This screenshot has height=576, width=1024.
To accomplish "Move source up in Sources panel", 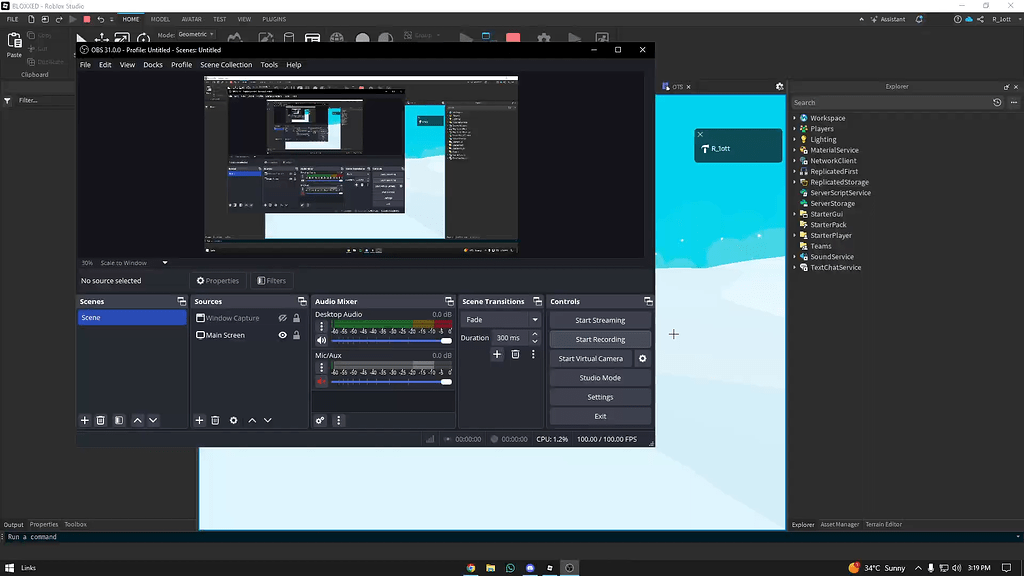I will coord(252,421).
